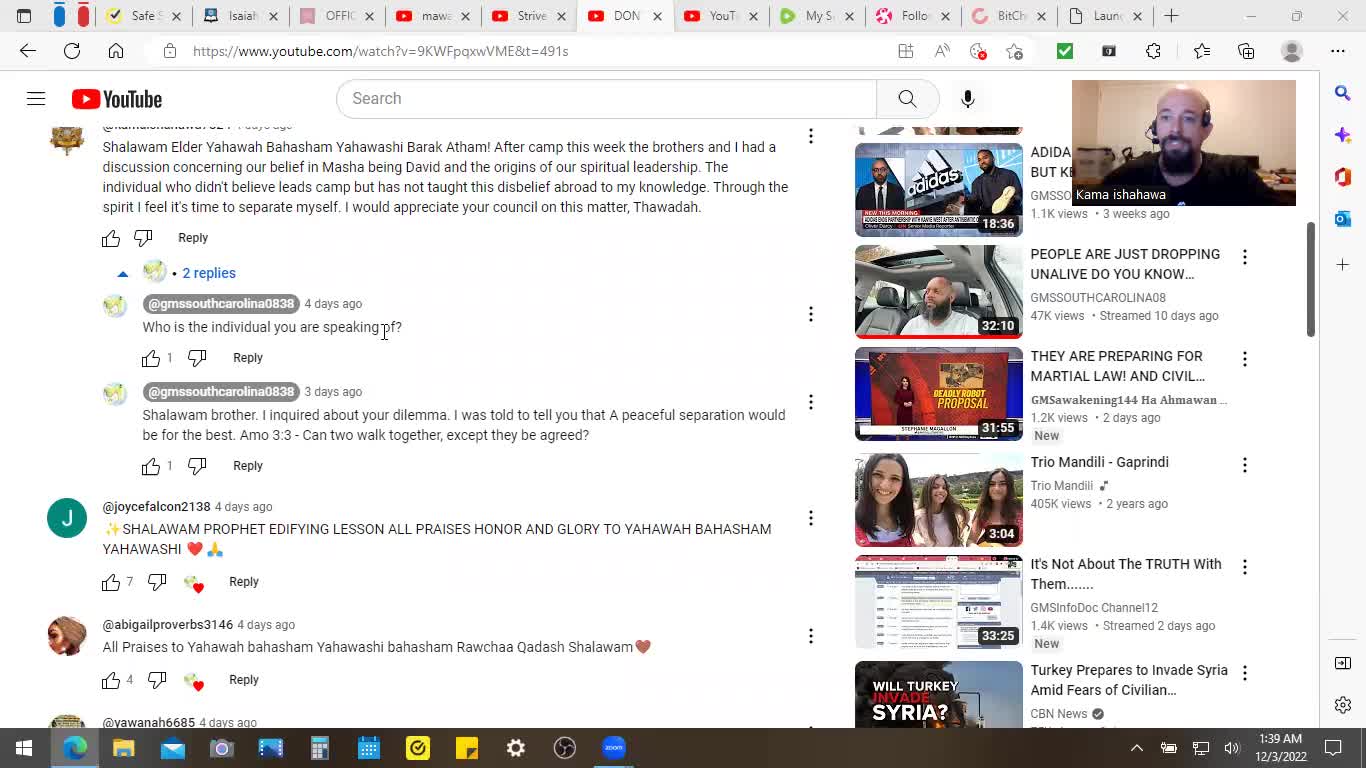Viewport: 1366px width, 768px height.
Task: Dislike the 'Who is the individual' reply
Action: (197, 358)
